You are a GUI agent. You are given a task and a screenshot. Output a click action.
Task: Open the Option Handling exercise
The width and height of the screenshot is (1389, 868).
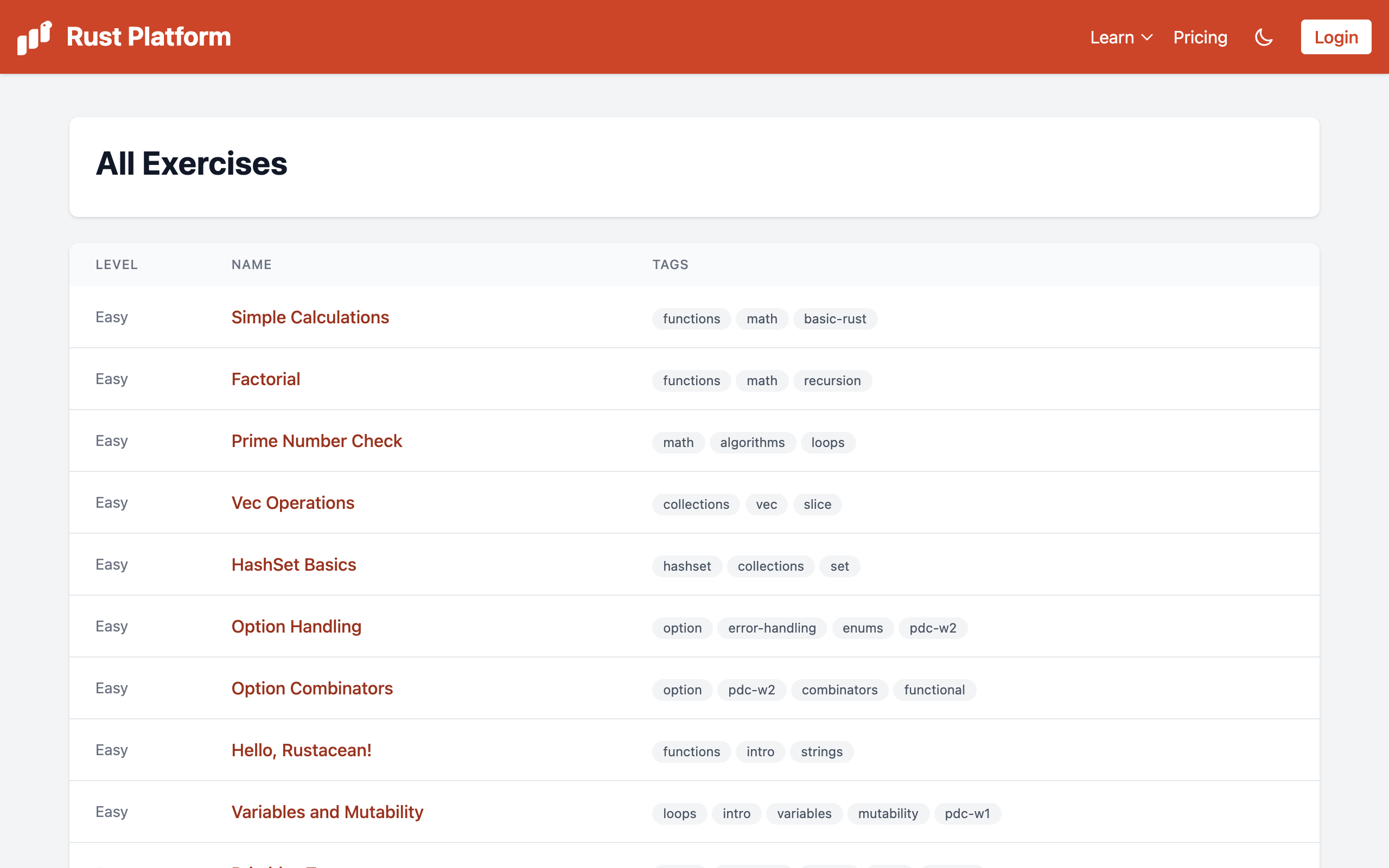pyautogui.click(x=296, y=626)
